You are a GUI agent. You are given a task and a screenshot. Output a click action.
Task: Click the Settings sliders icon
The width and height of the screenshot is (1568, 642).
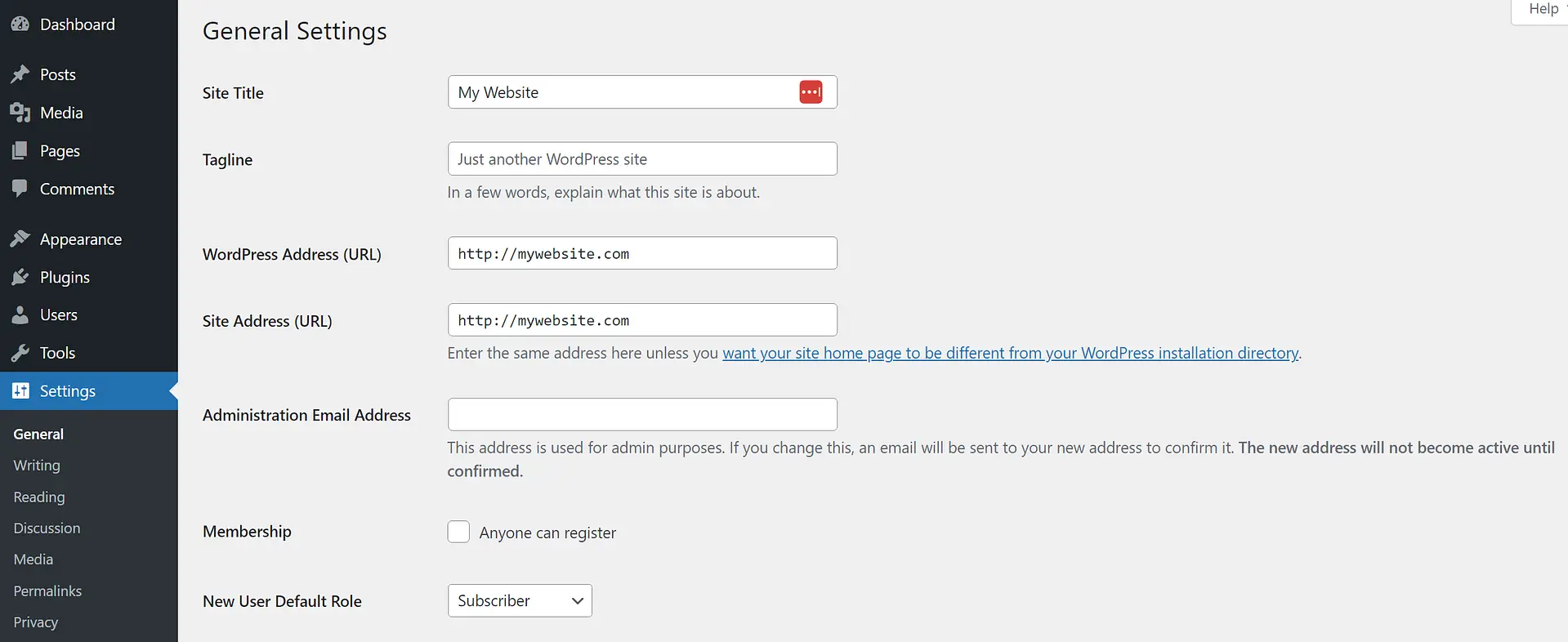point(20,390)
